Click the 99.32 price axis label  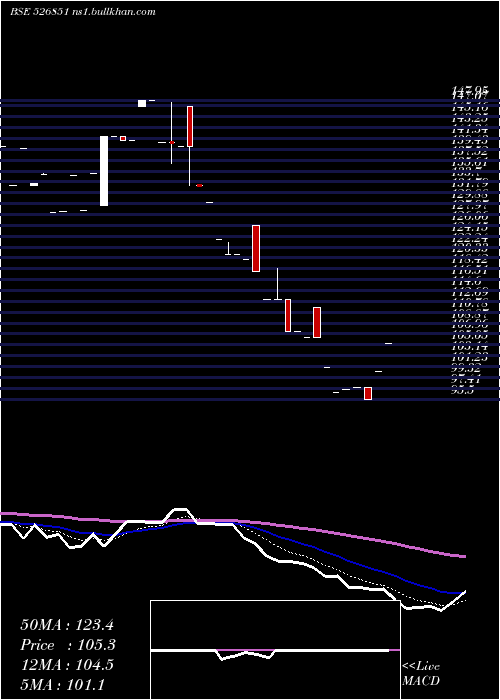pyautogui.click(x=467, y=369)
